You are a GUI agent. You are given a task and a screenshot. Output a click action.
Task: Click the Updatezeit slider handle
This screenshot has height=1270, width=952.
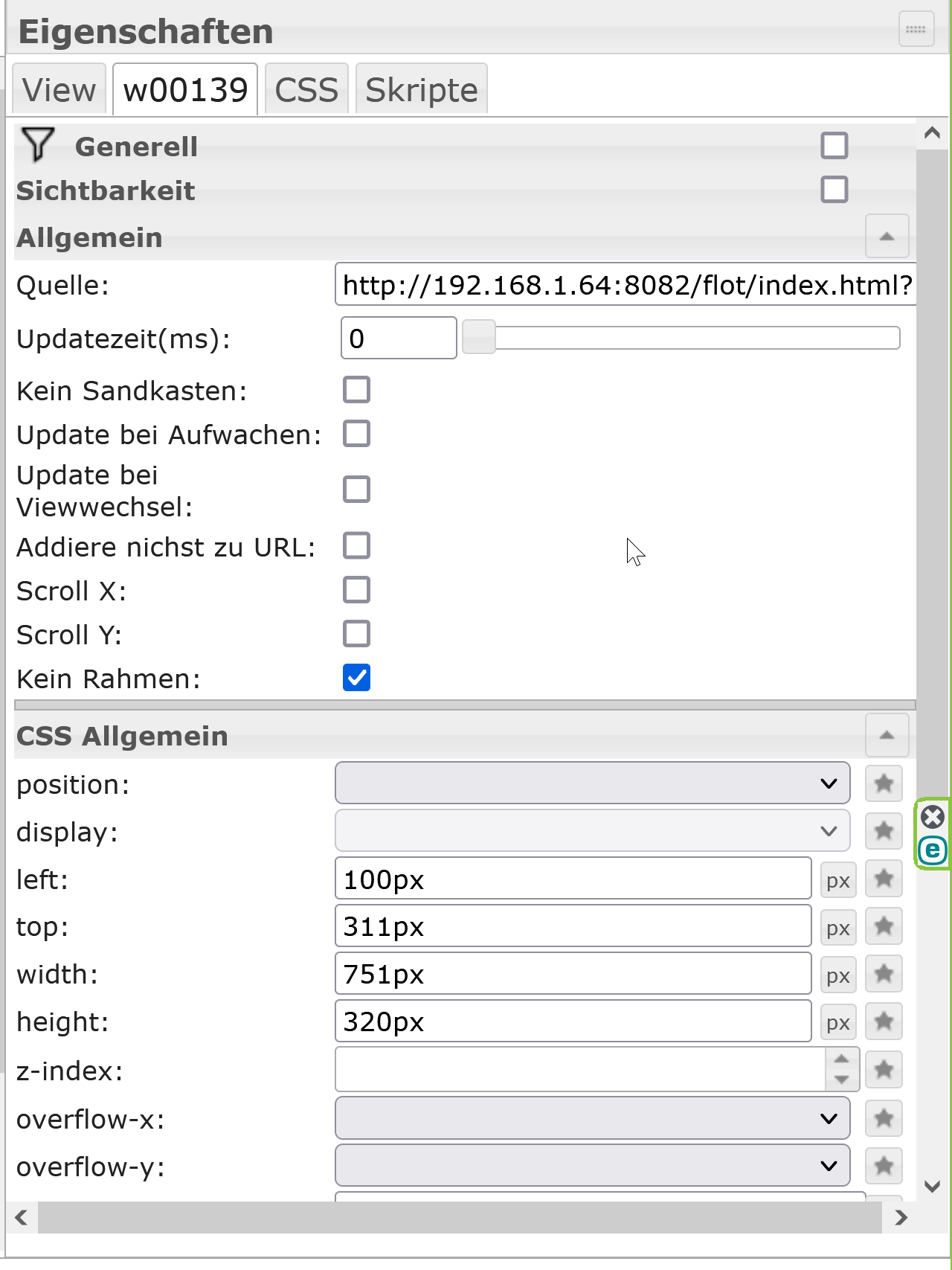(x=479, y=338)
